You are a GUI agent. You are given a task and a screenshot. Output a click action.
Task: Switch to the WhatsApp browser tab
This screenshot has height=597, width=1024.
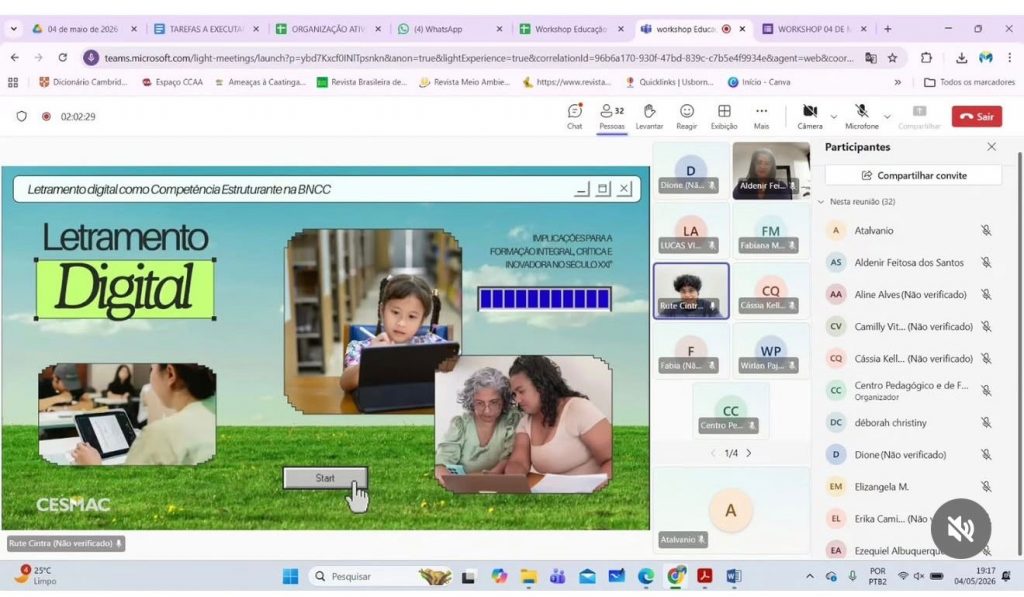coord(449,29)
